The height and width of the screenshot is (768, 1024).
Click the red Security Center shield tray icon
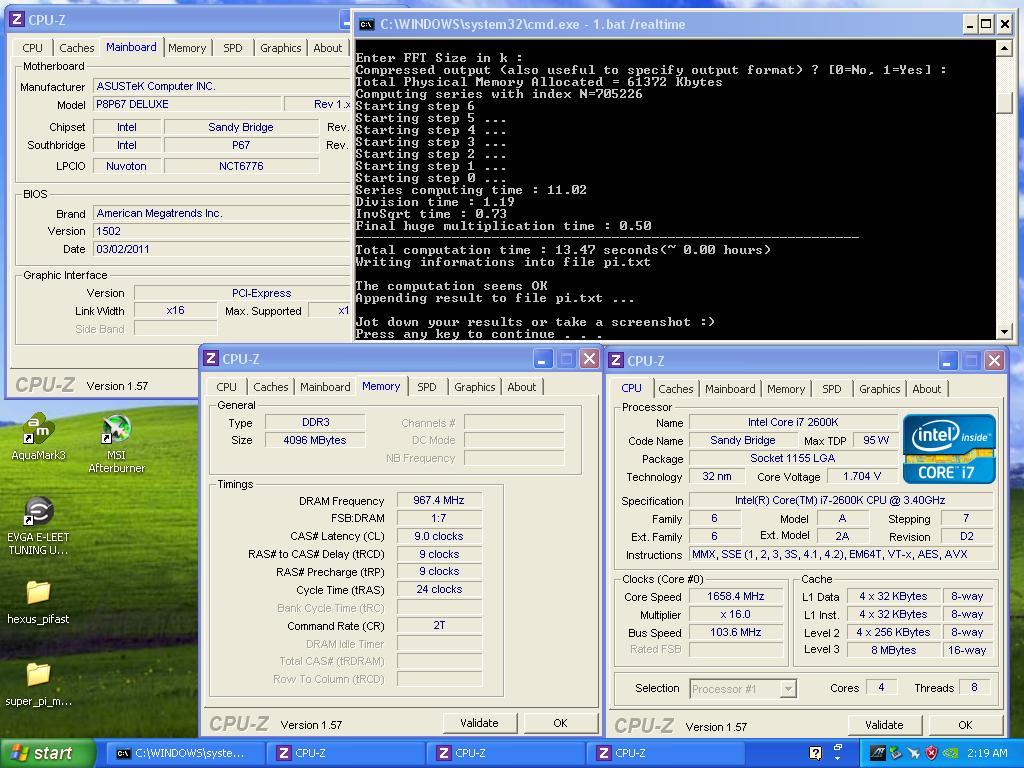pos(931,753)
